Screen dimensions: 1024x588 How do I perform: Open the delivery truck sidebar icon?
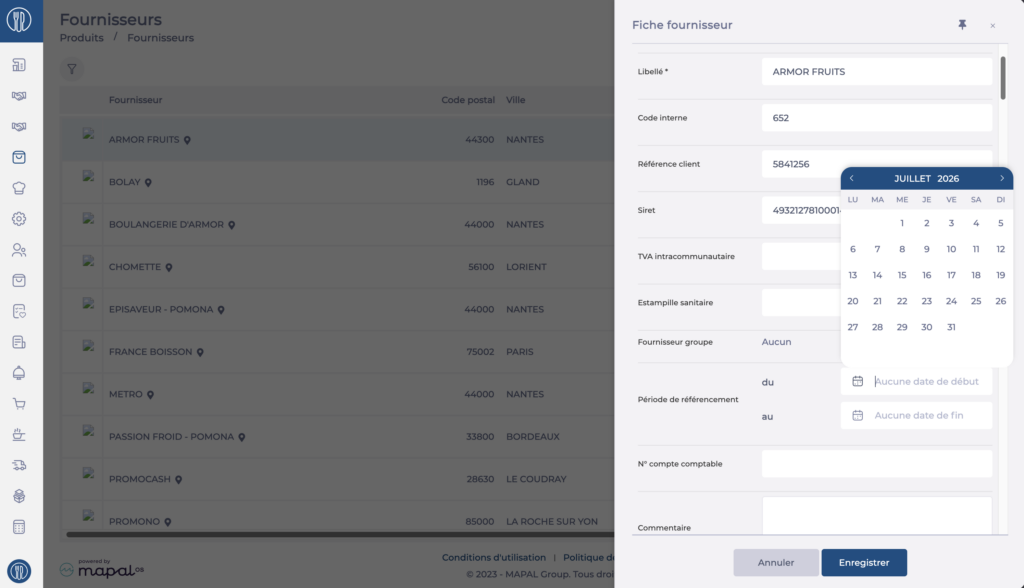19,465
